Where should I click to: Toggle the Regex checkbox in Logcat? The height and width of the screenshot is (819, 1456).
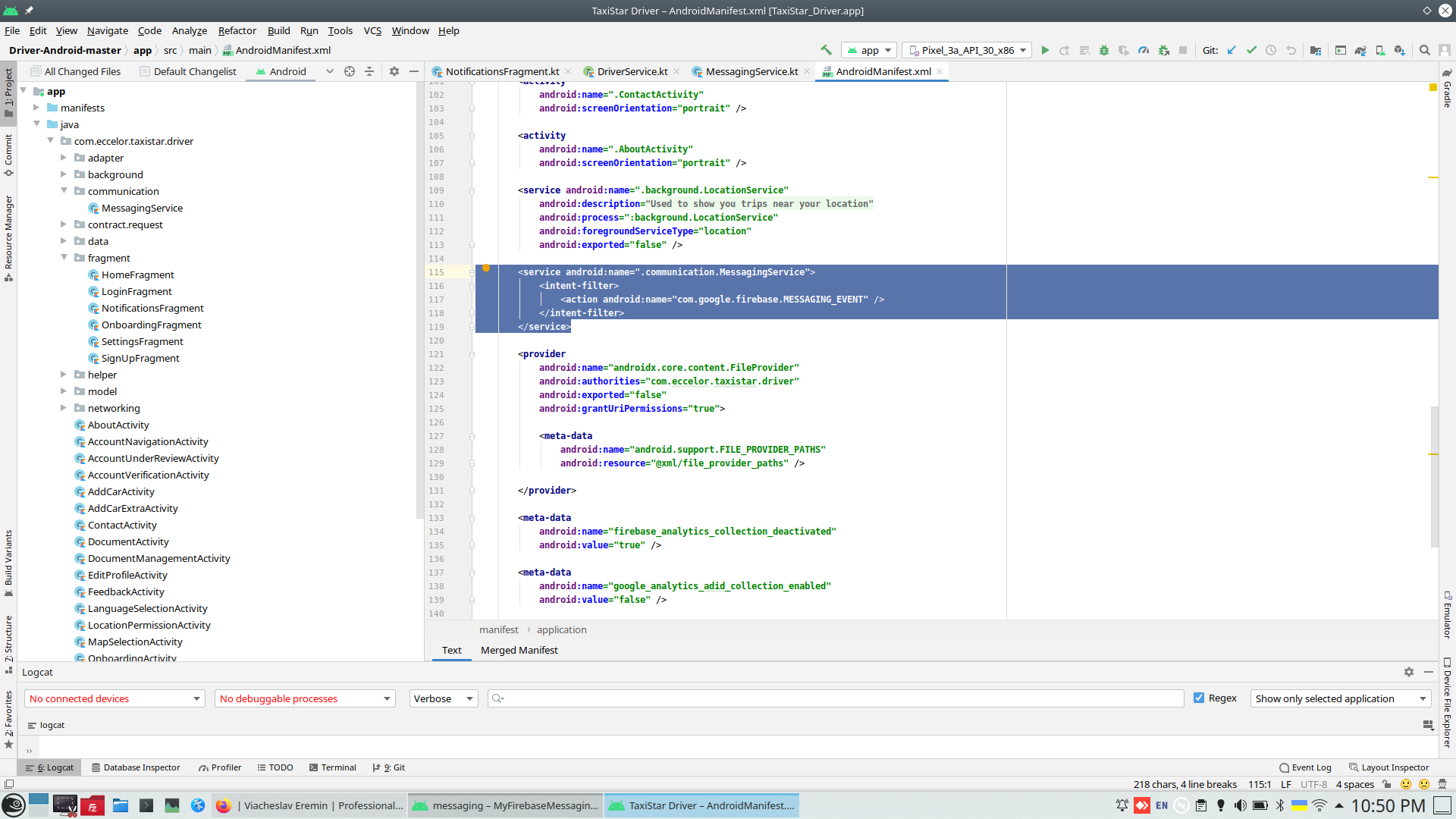[x=1199, y=698]
